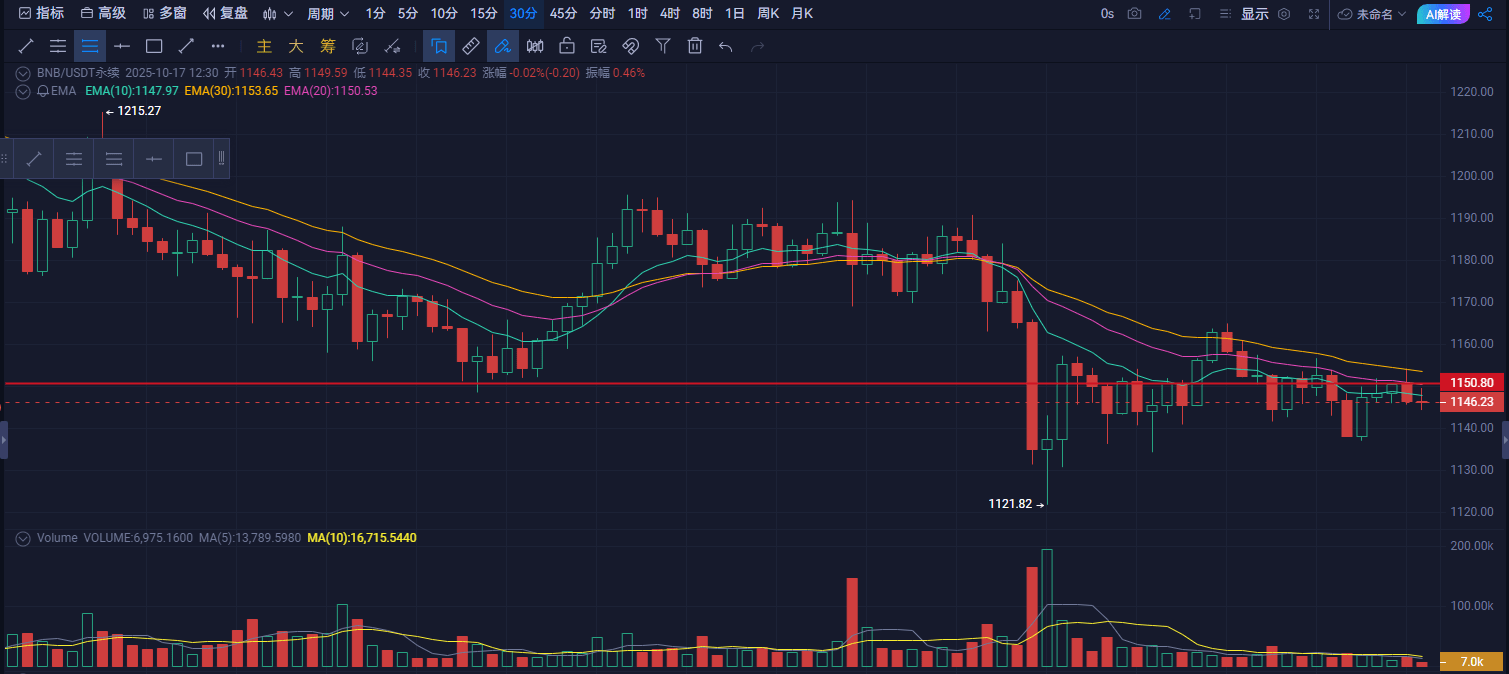Select the ruler measure tool
Viewport: 1509px width, 674px height.
471,46
